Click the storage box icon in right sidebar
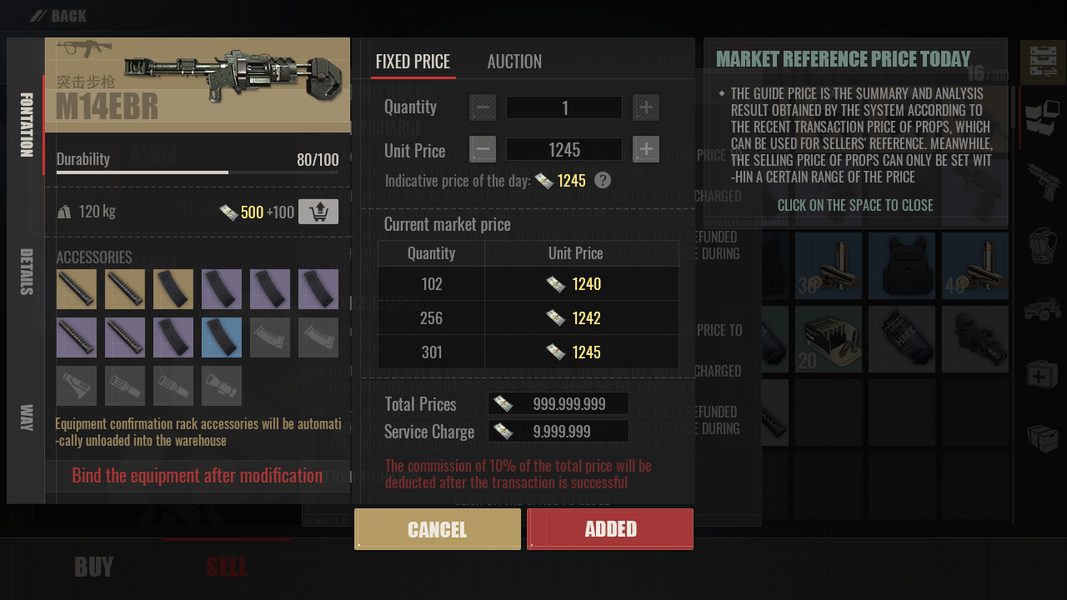Image resolution: width=1067 pixels, height=600 pixels. (x=1043, y=437)
